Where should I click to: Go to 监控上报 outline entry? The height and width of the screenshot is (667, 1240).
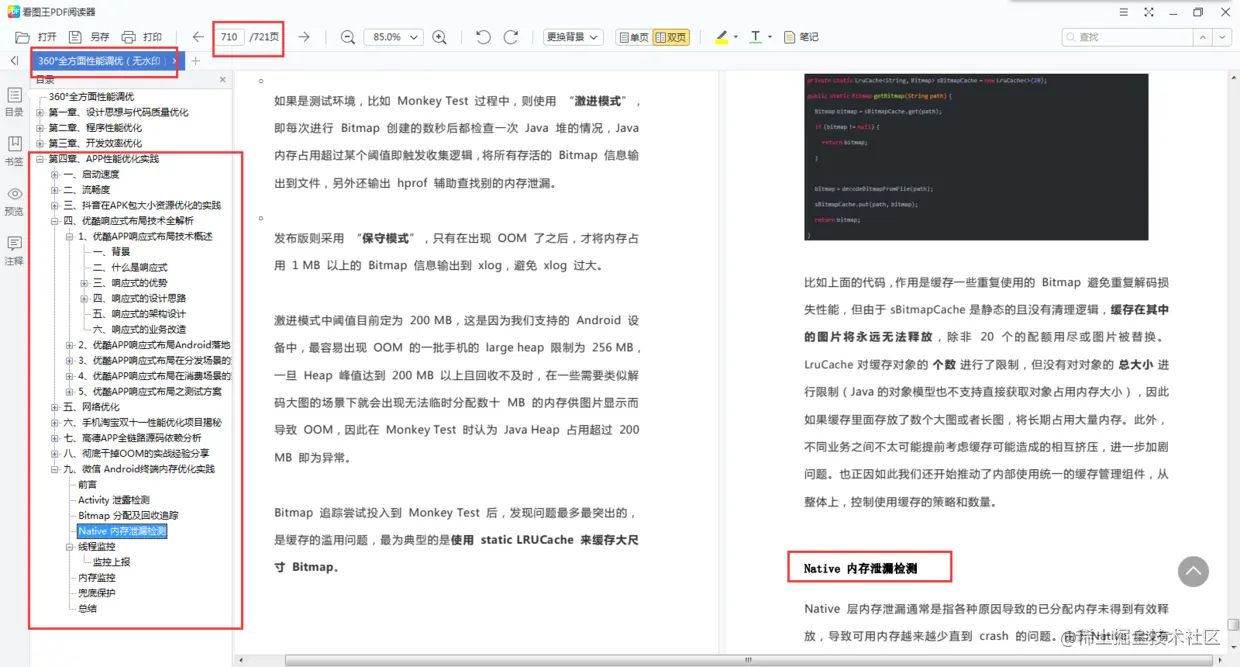(x=111, y=562)
